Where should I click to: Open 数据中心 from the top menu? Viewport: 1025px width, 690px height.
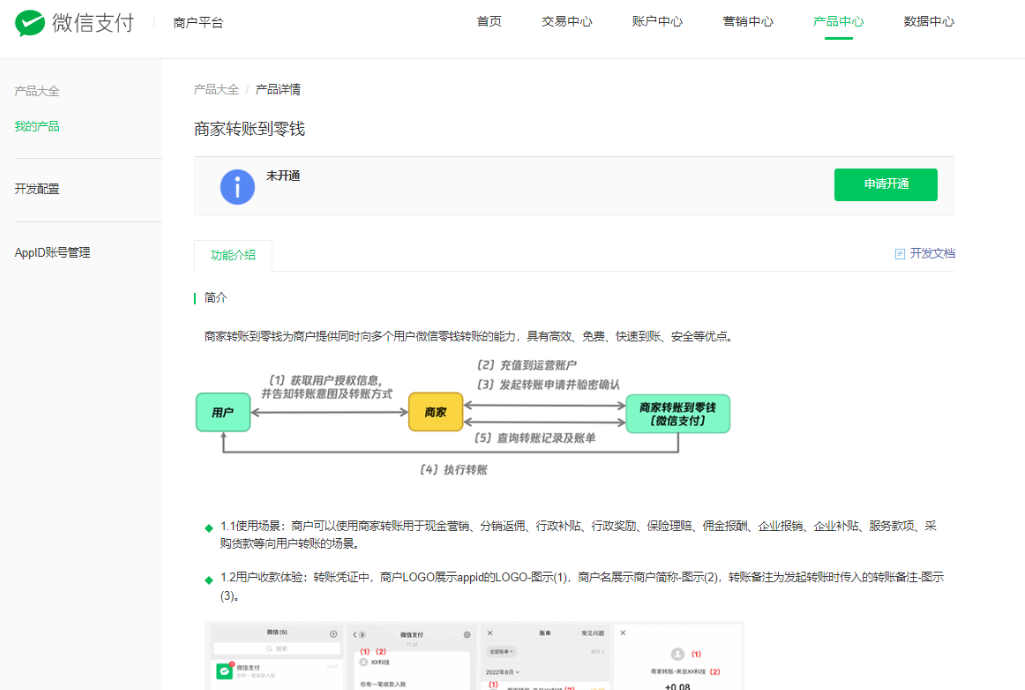929,22
